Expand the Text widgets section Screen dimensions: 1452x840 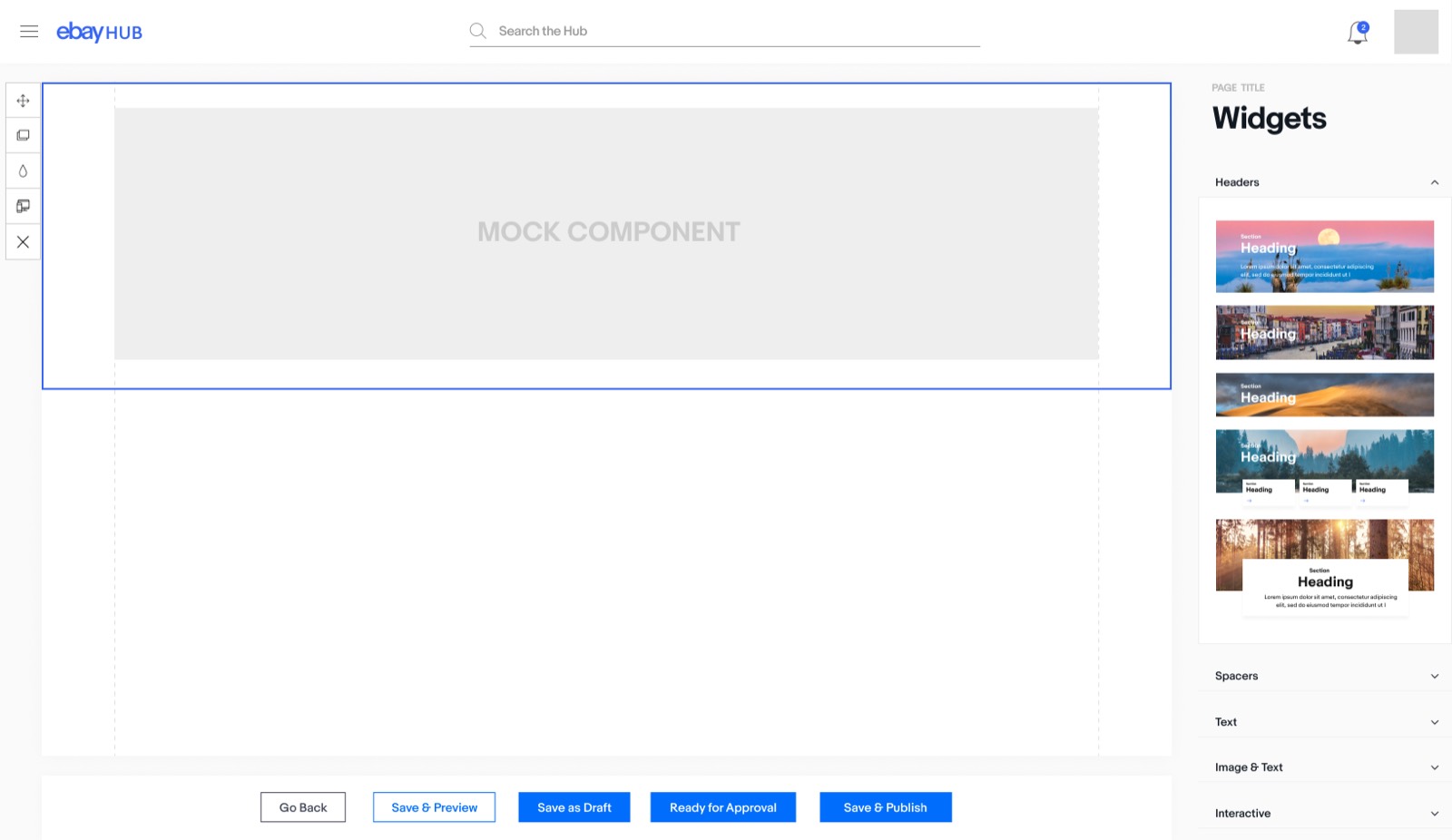pos(1325,722)
